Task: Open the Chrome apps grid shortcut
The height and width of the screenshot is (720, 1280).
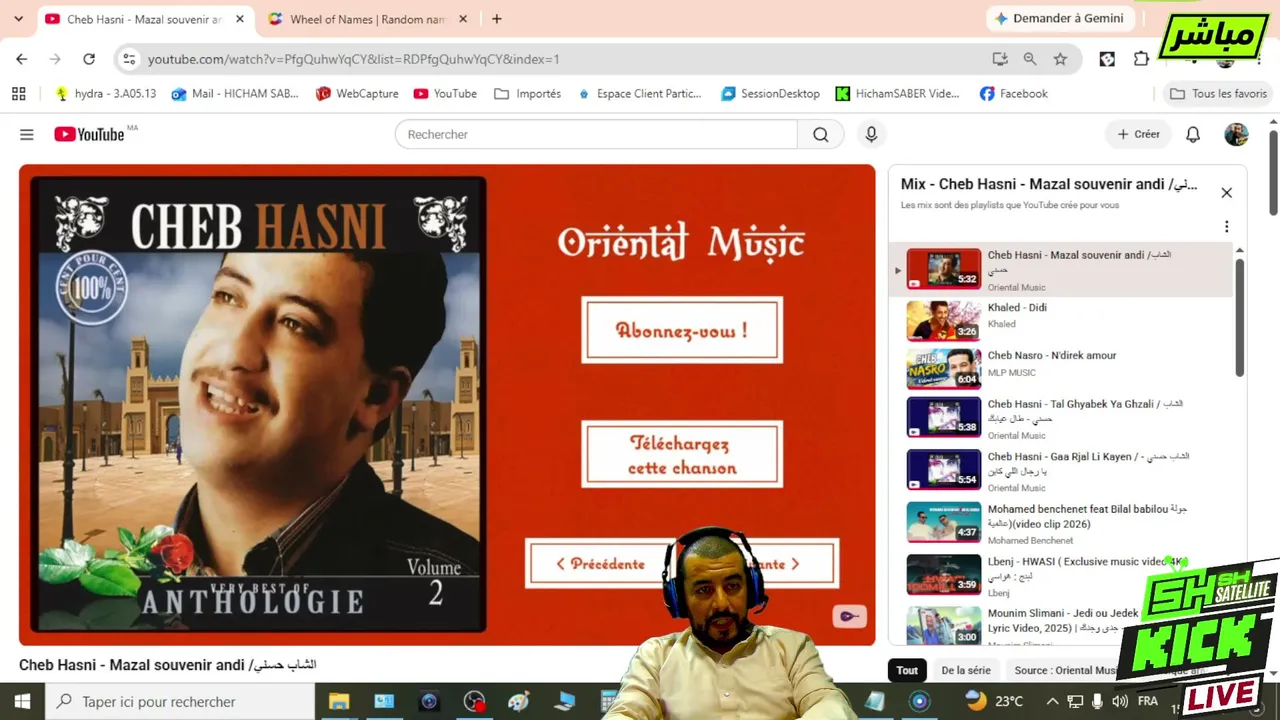Action: (x=18, y=94)
